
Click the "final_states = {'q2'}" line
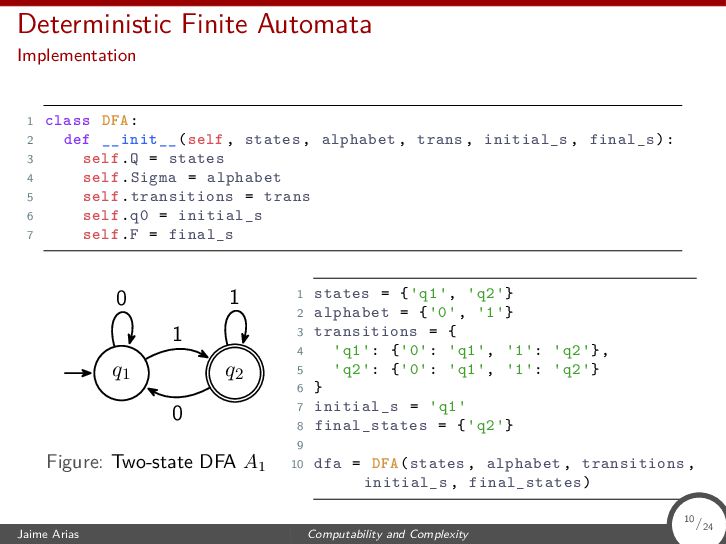pyautogui.click(x=413, y=425)
